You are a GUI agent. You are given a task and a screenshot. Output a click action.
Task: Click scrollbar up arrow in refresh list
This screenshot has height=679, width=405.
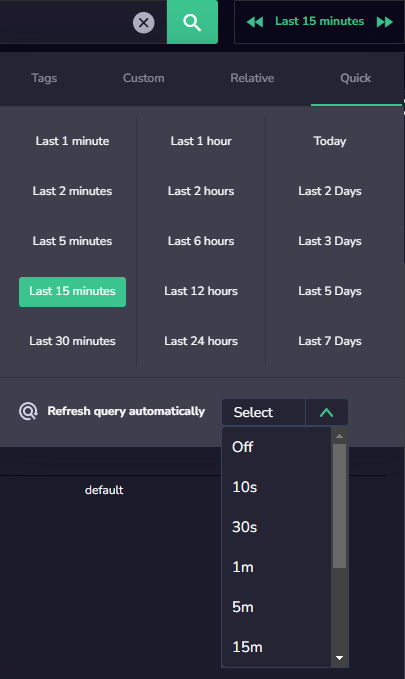point(340,436)
